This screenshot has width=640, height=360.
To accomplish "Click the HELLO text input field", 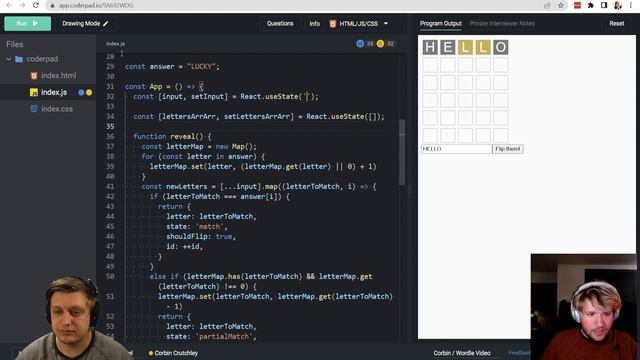I will [x=456, y=149].
